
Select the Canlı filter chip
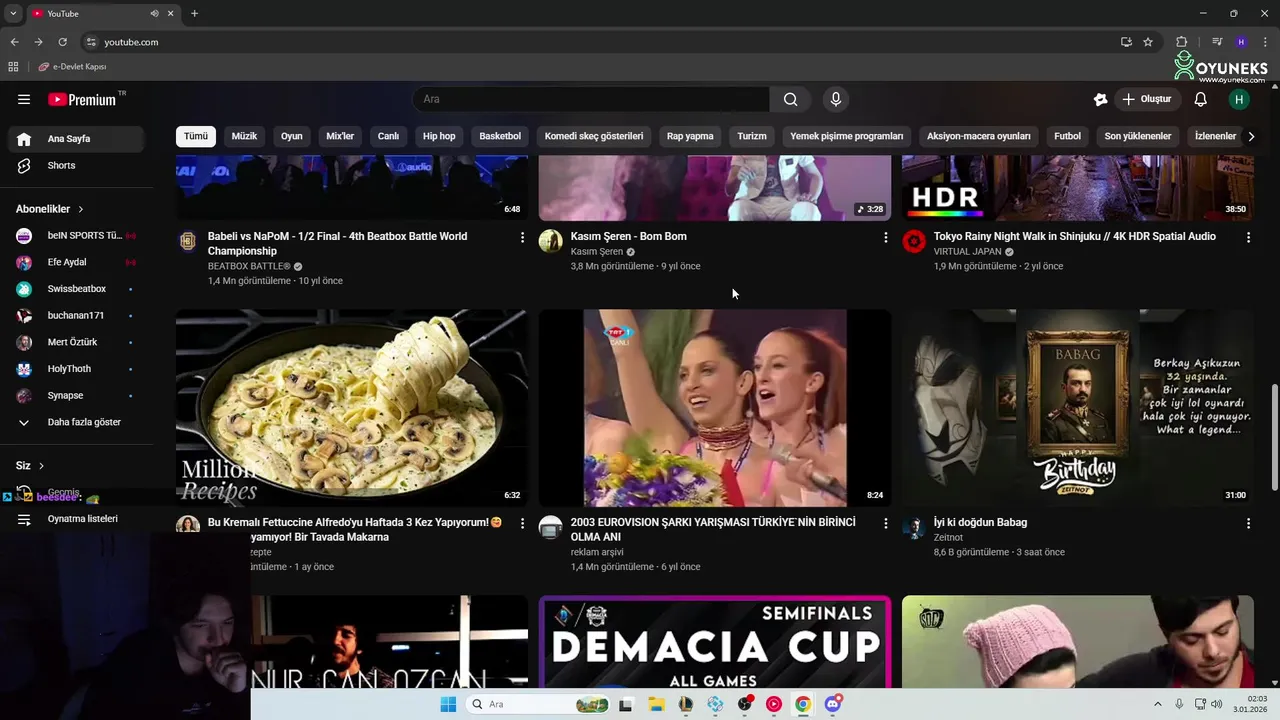(x=388, y=136)
